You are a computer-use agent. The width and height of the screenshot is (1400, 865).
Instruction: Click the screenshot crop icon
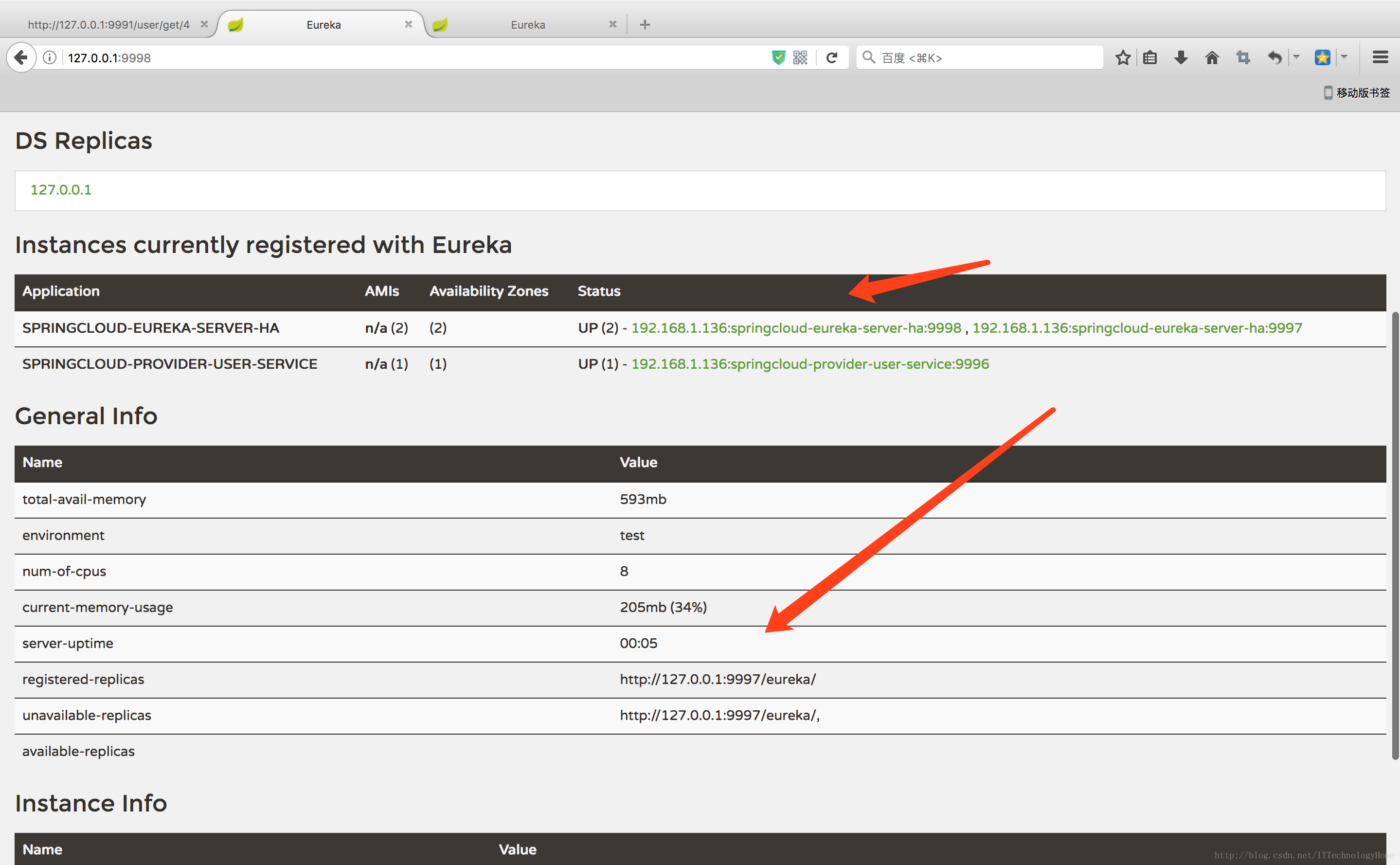coord(1243,58)
